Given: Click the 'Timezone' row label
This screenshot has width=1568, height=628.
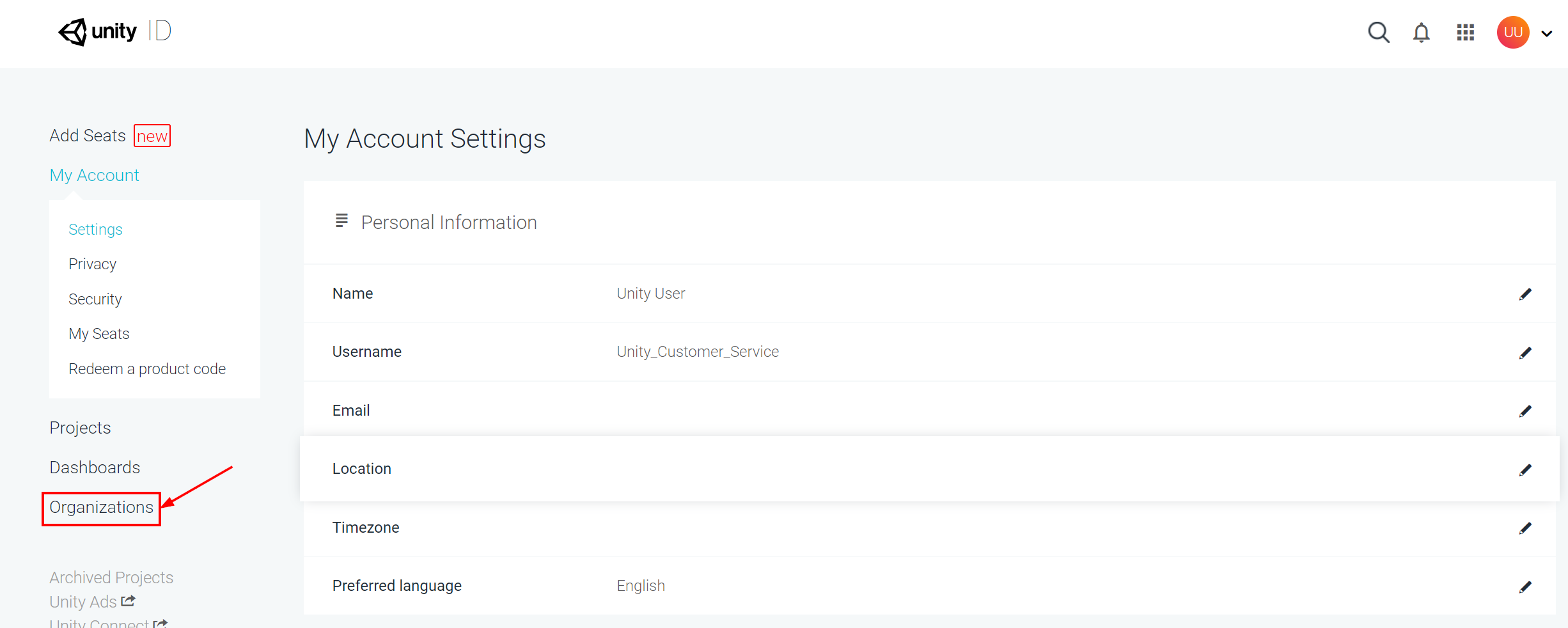Looking at the screenshot, I should click(366, 528).
